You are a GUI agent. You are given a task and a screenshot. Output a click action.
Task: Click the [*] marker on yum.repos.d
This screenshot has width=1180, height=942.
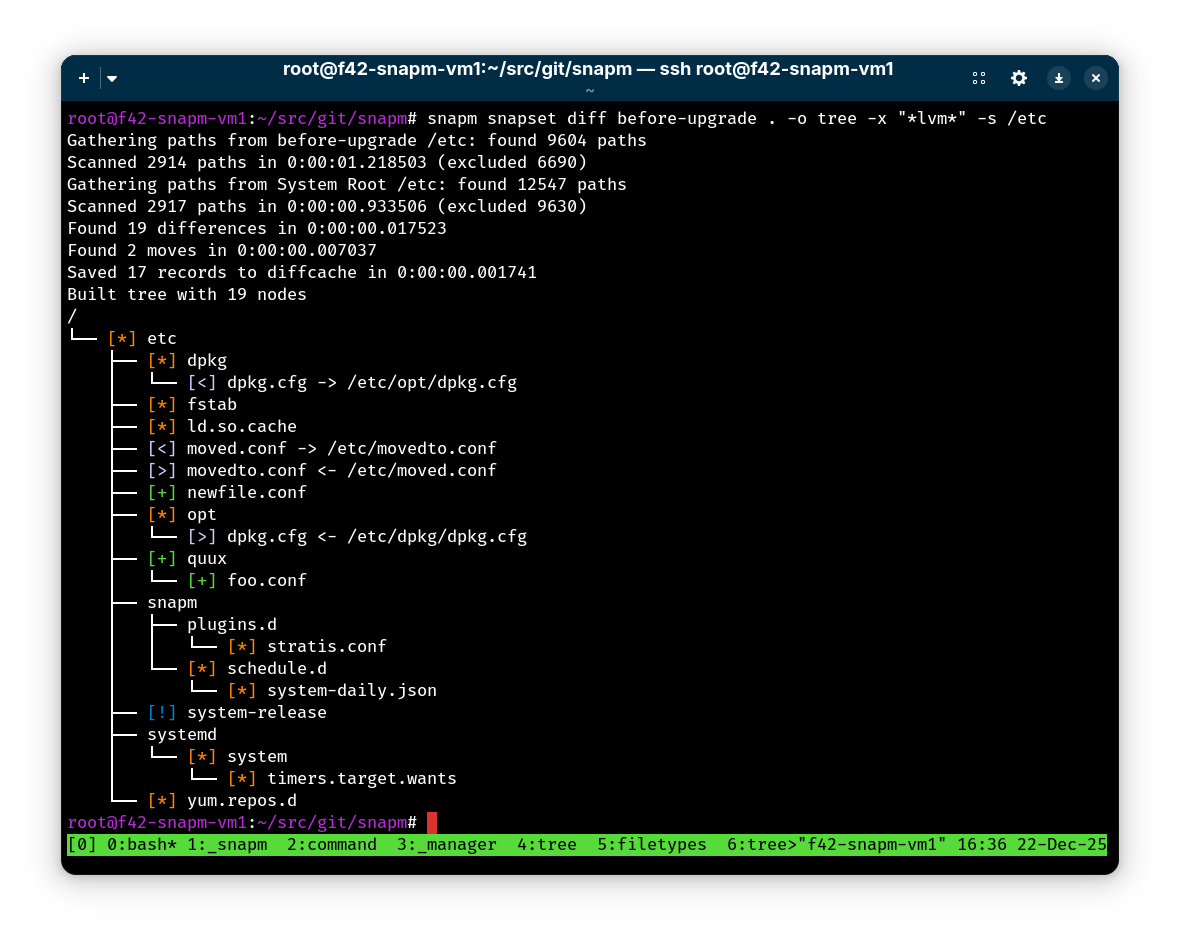pyautogui.click(x=162, y=800)
